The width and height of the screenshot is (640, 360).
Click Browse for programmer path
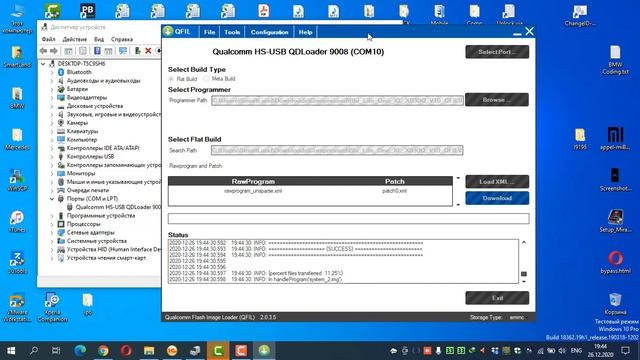pyautogui.click(x=497, y=100)
